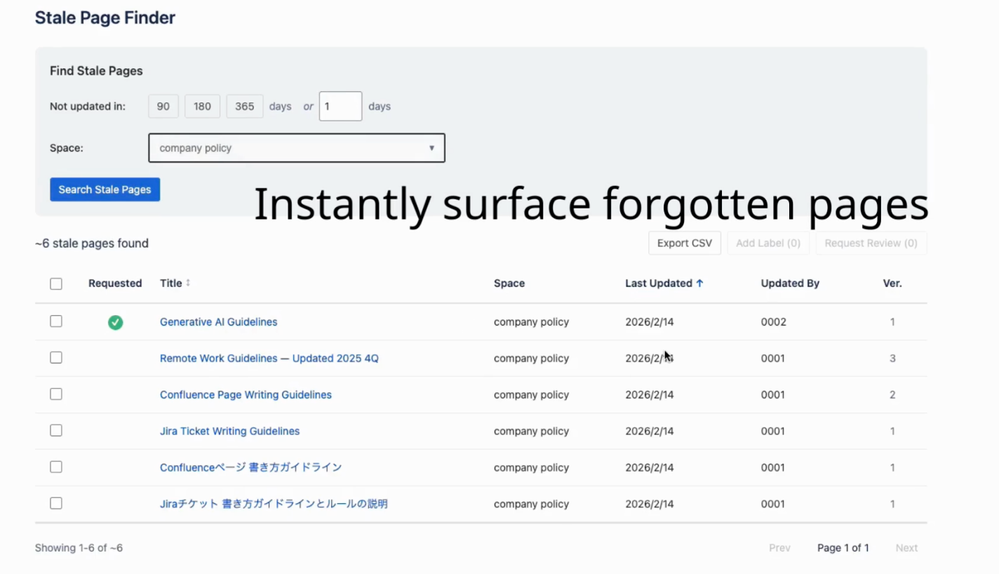
Task: Go to previous page with Prev
Action: tap(779, 547)
